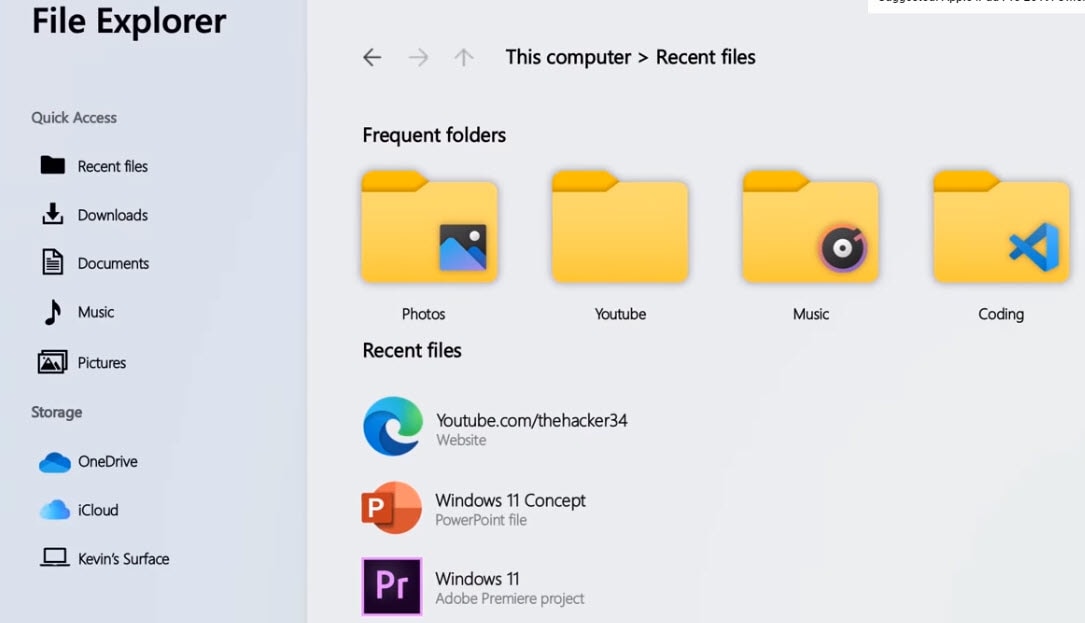Click the iCloud cloud icon

(55, 510)
